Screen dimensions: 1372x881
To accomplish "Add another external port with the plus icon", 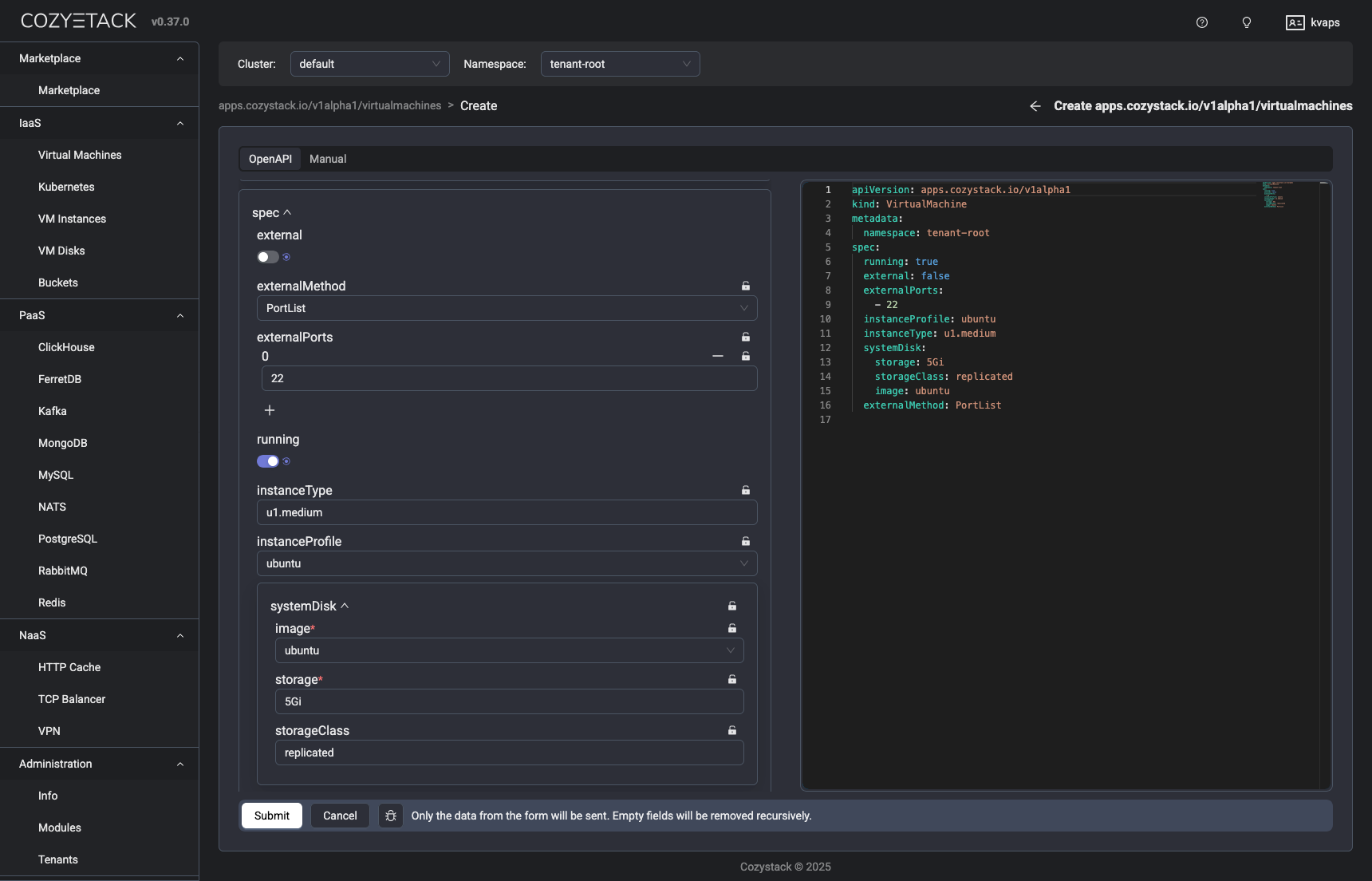I will coord(270,410).
